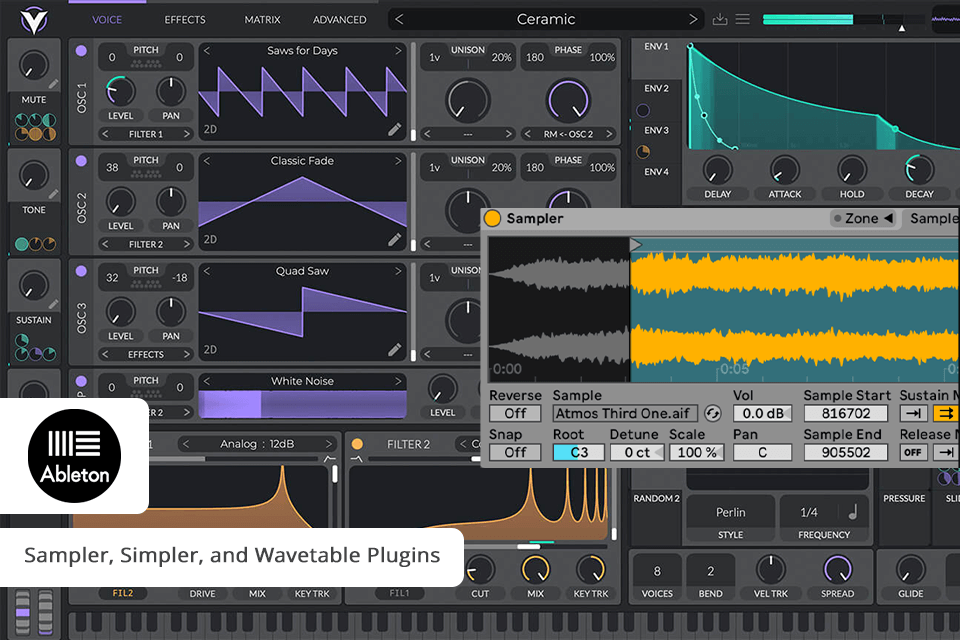960x640 pixels.
Task: Select the ENV 4 tab
Action: (656, 172)
